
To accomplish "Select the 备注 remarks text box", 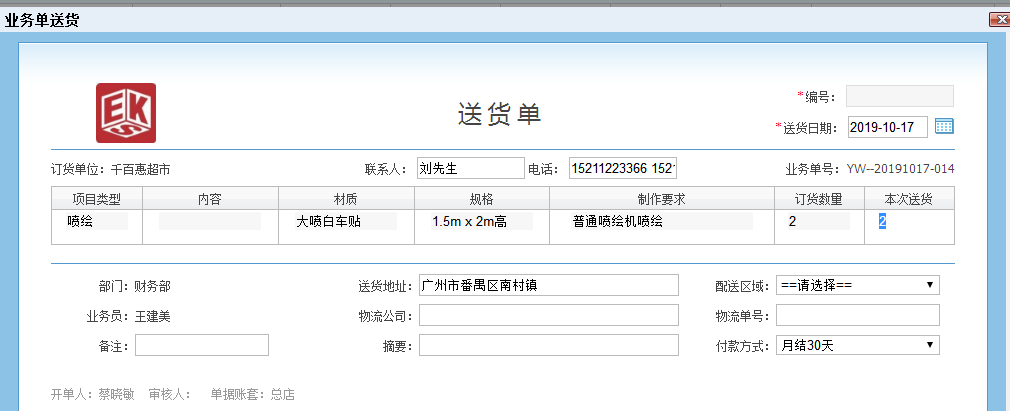I will click(x=202, y=345).
